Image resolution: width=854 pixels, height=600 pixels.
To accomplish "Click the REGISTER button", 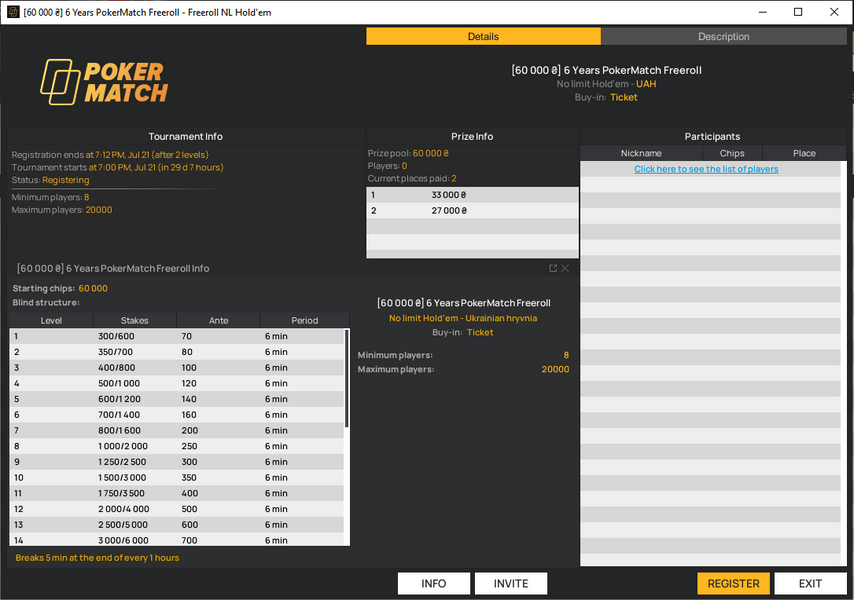I will tap(733, 584).
